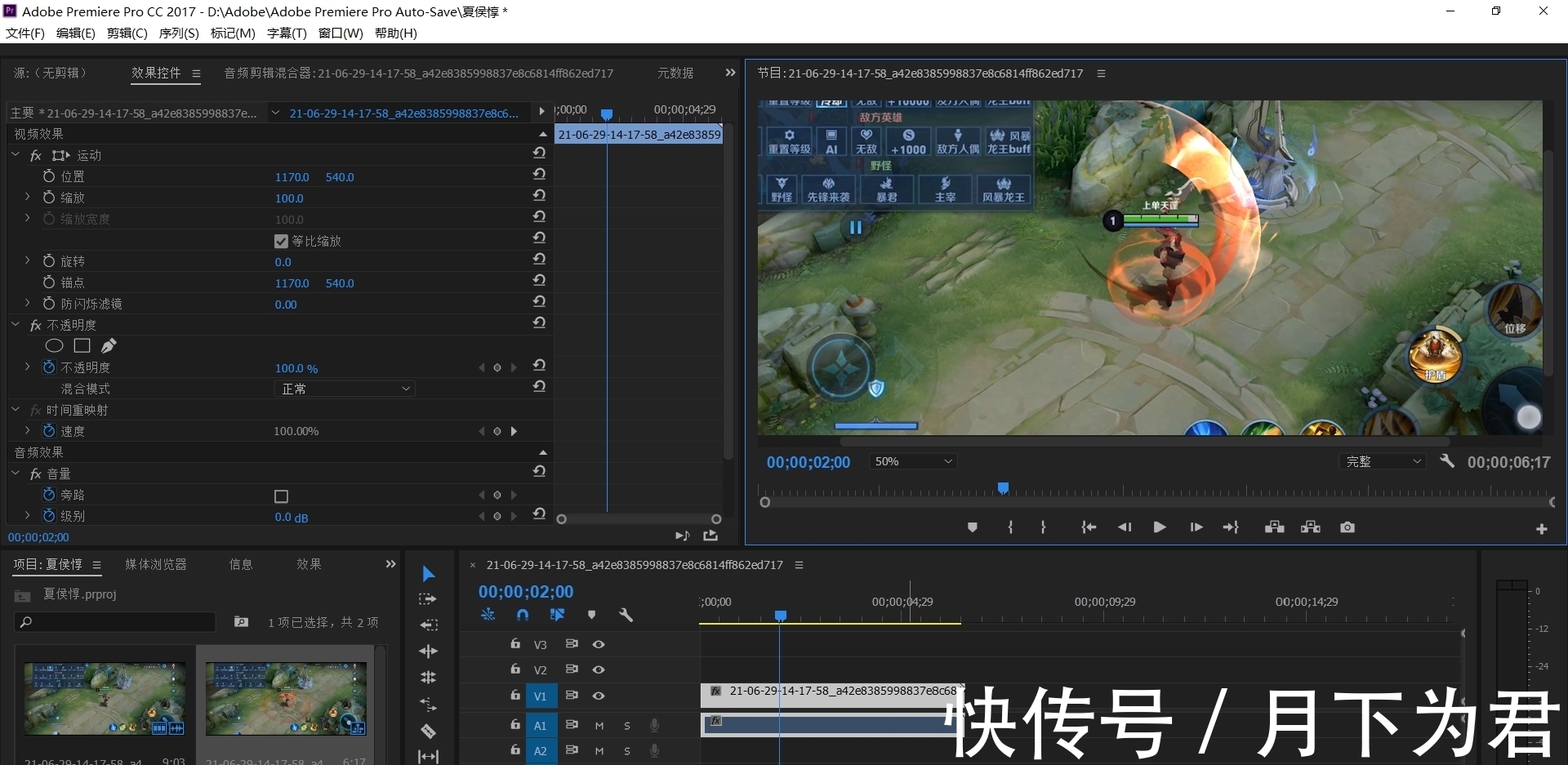Reset the Rotation parameter
The width and height of the screenshot is (1568, 765).
click(x=539, y=260)
